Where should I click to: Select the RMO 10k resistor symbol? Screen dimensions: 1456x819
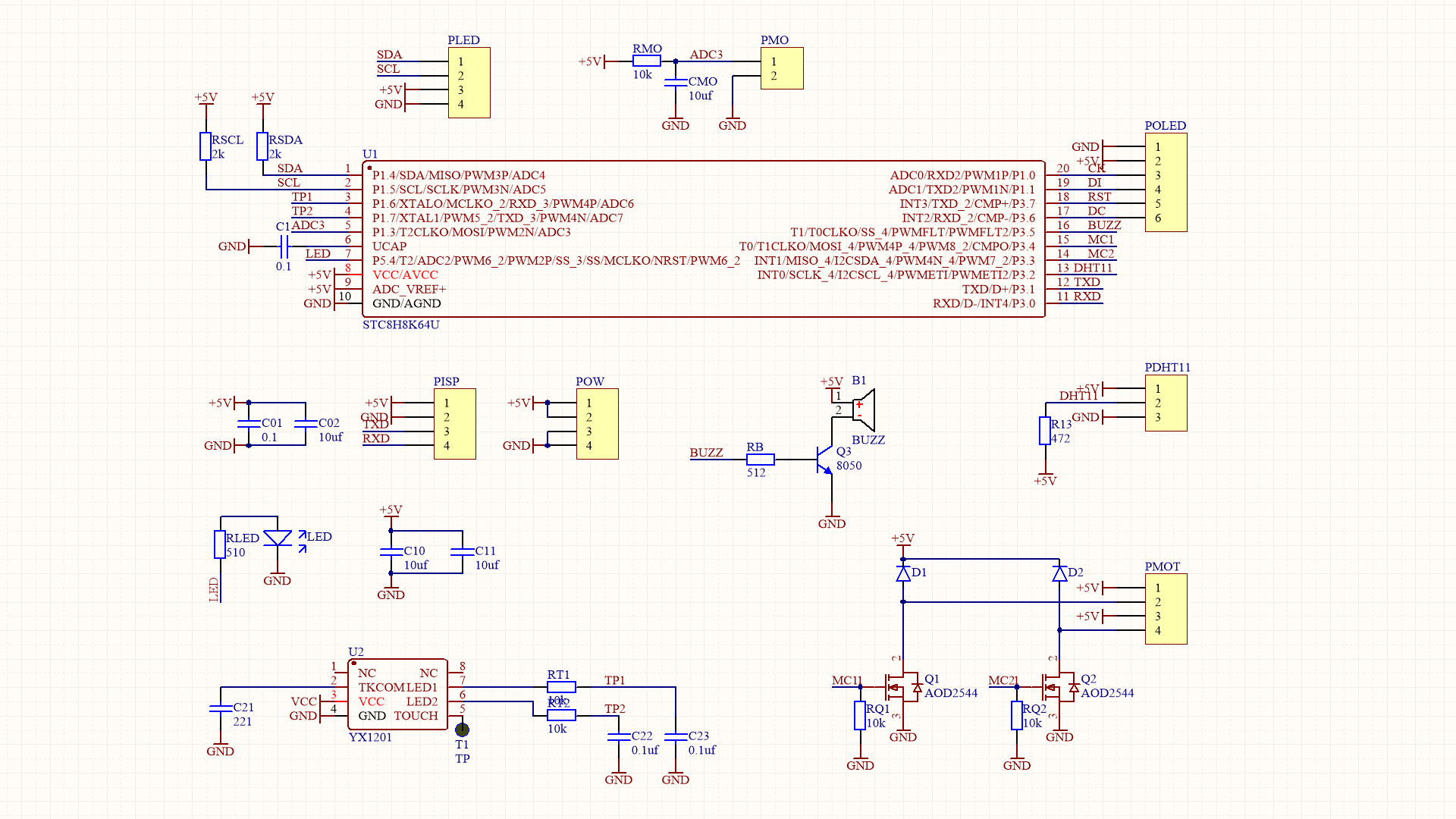(647, 61)
